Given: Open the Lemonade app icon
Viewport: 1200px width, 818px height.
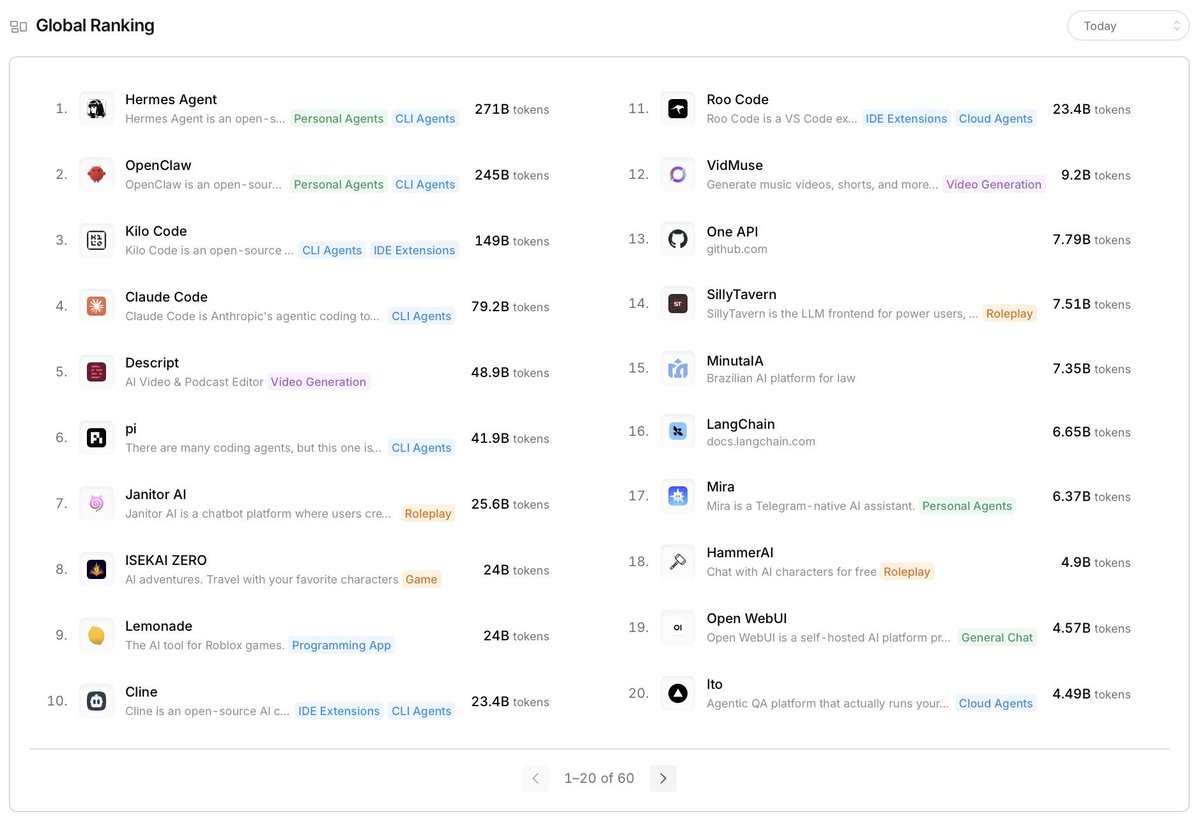Looking at the screenshot, I should [97, 635].
